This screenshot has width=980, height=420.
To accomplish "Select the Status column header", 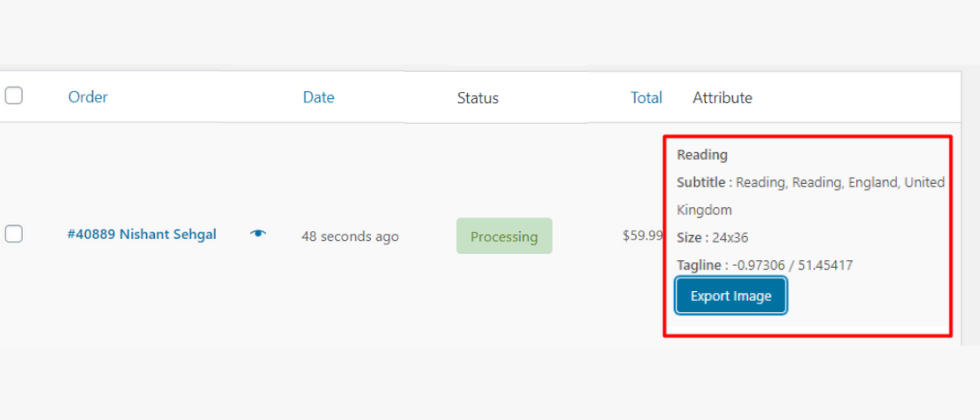I will [x=478, y=98].
